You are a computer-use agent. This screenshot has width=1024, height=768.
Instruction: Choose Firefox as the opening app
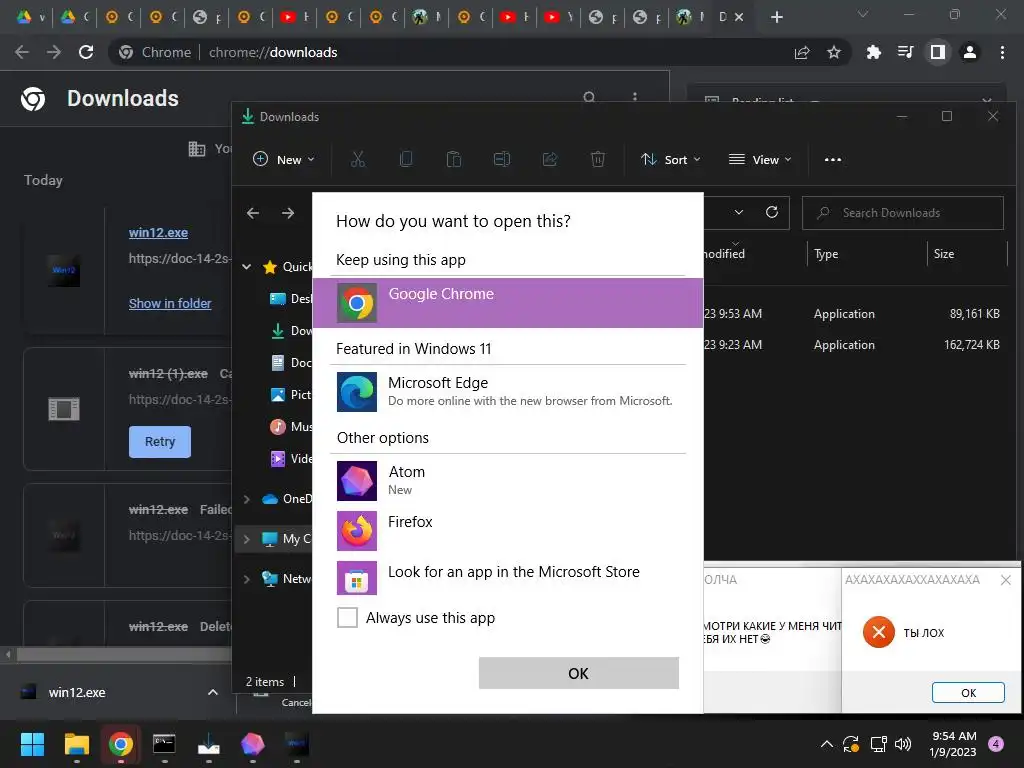click(x=507, y=530)
